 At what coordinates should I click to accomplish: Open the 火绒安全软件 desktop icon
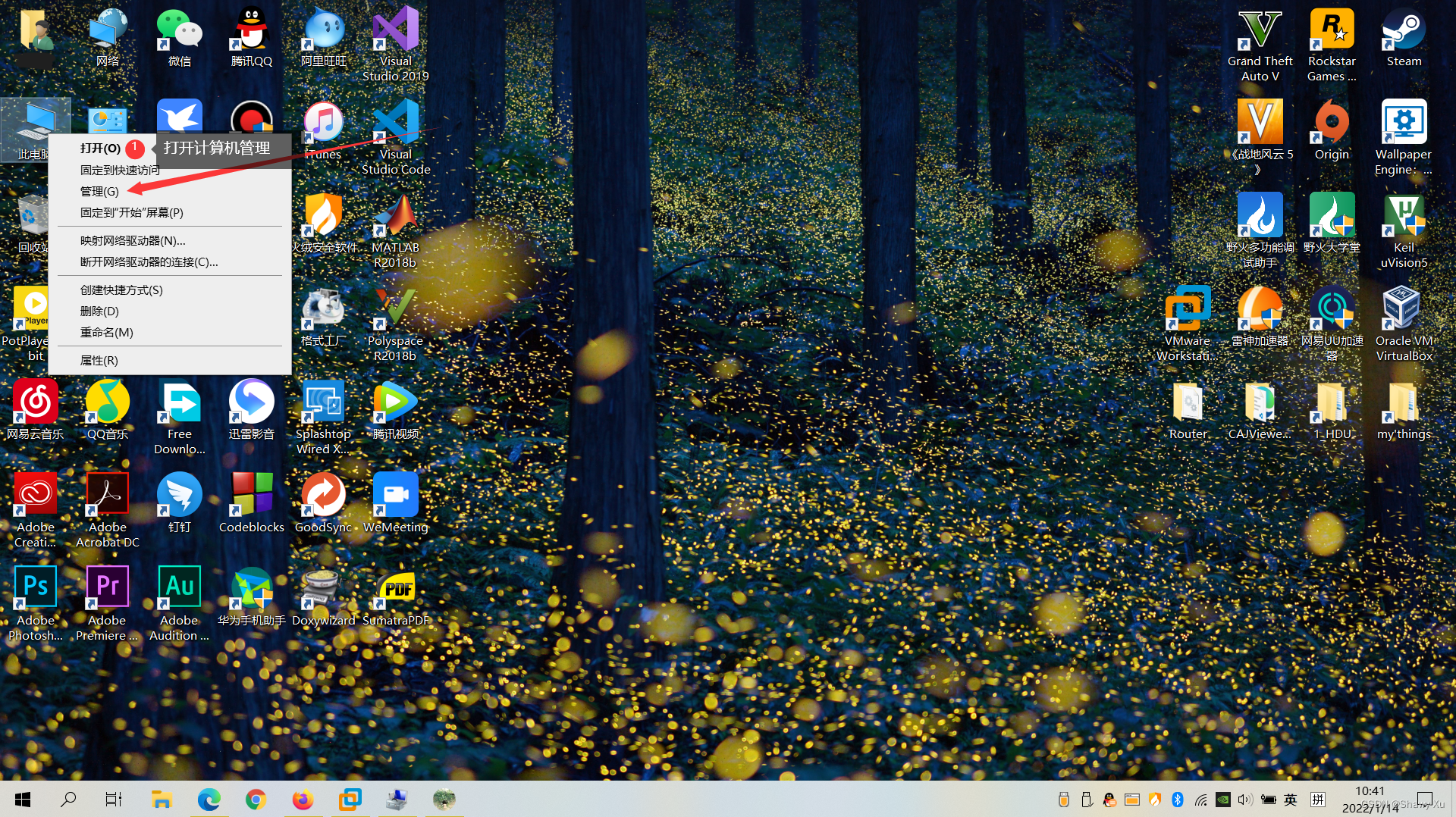click(324, 224)
